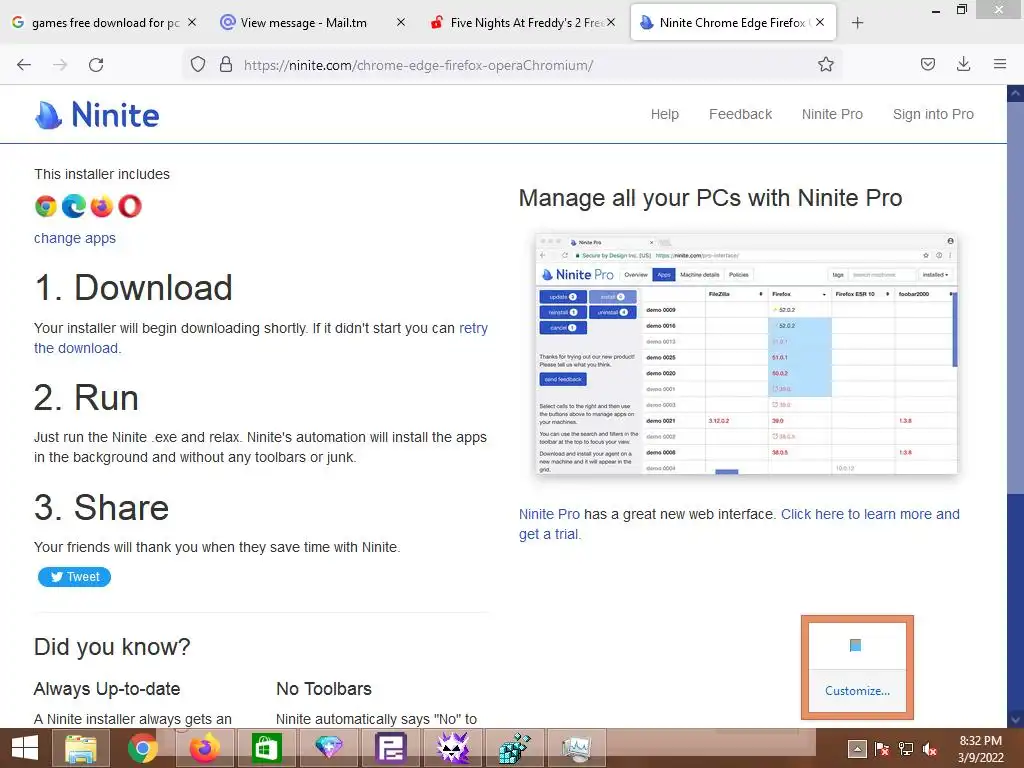Image resolution: width=1024 pixels, height=768 pixels.
Task: Click the Ninite logo
Action: [97, 115]
